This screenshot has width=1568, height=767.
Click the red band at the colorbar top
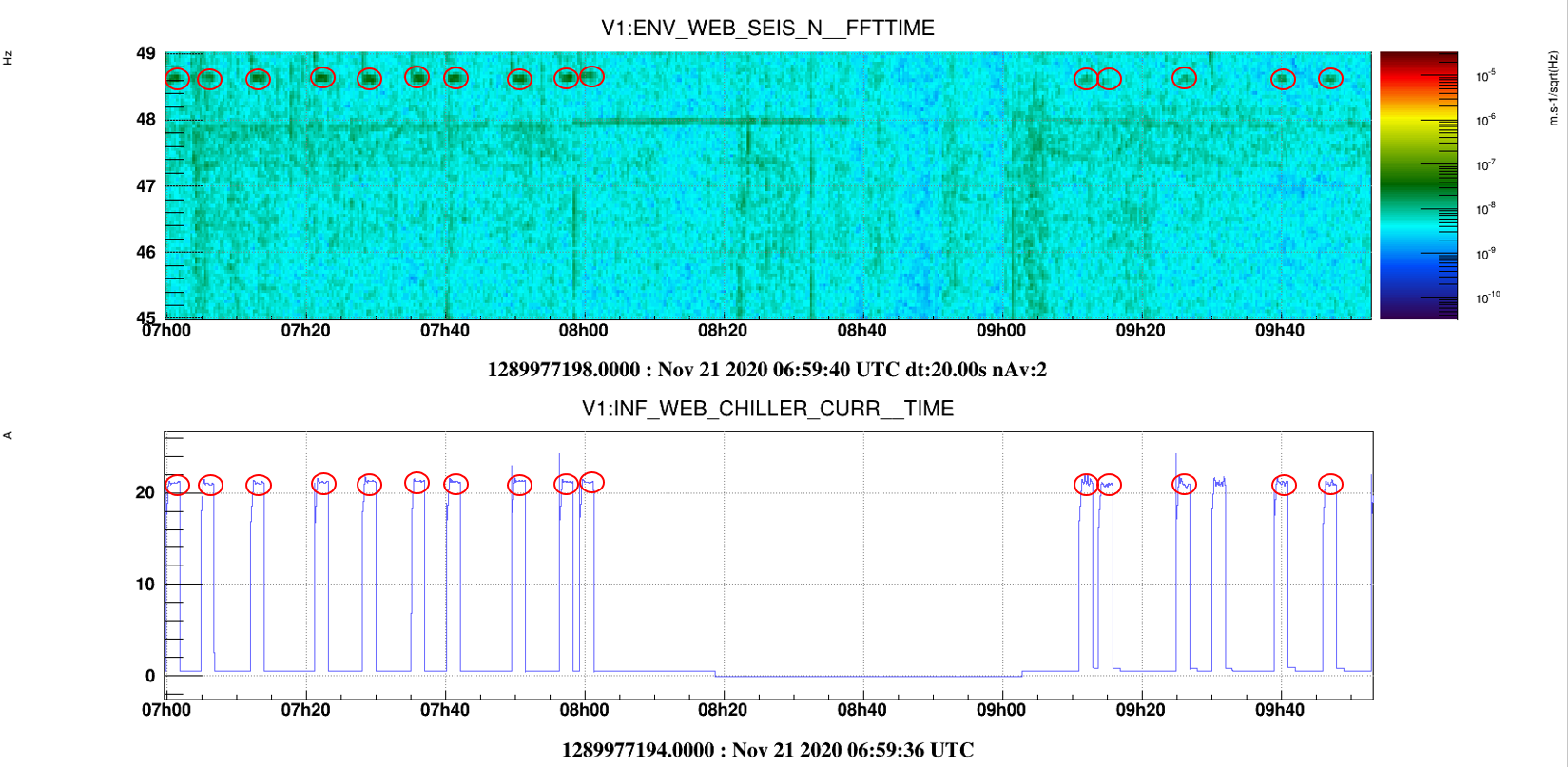click(1419, 63)
